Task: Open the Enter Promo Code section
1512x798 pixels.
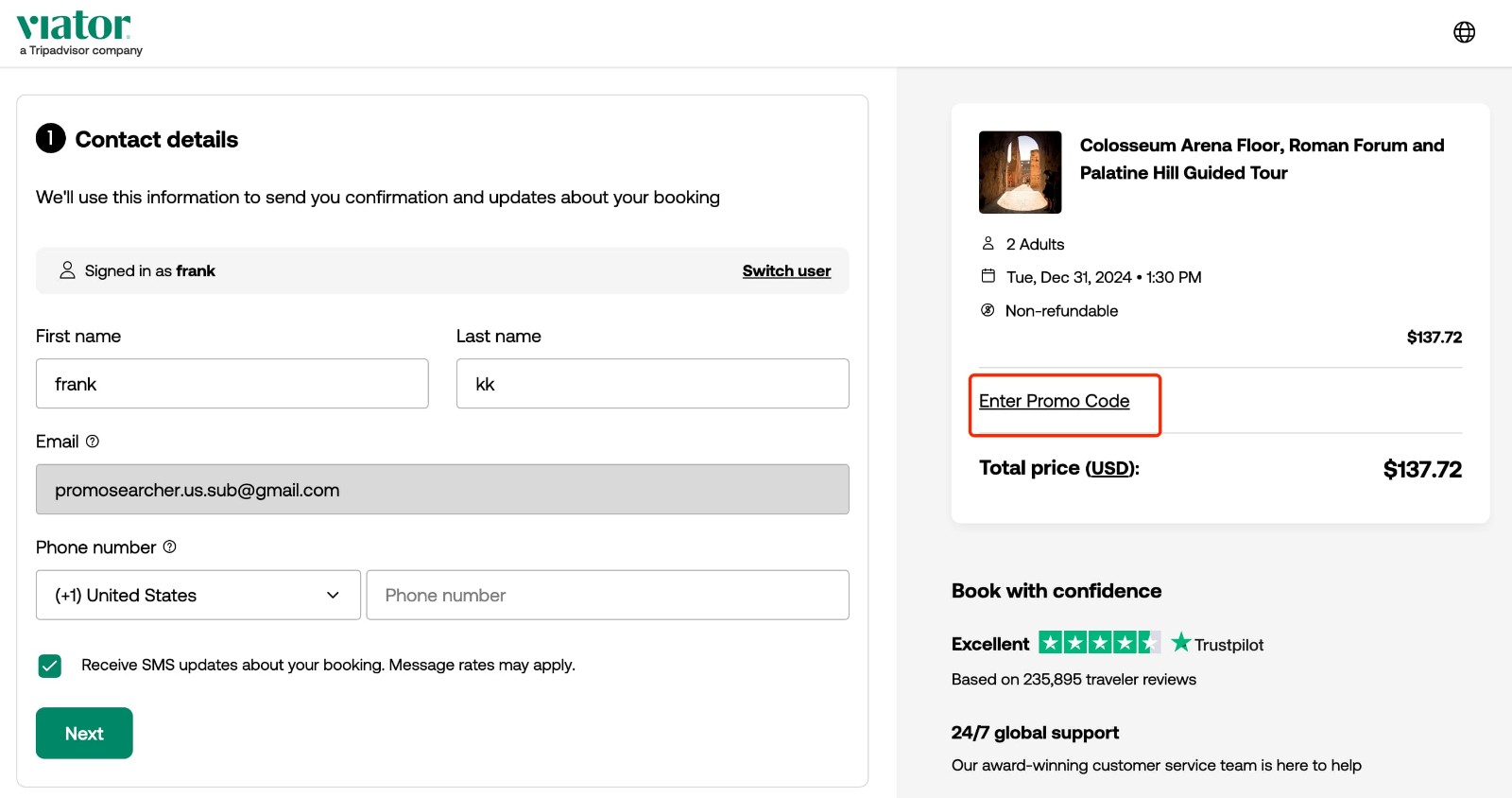Action: coord(1054,401)
